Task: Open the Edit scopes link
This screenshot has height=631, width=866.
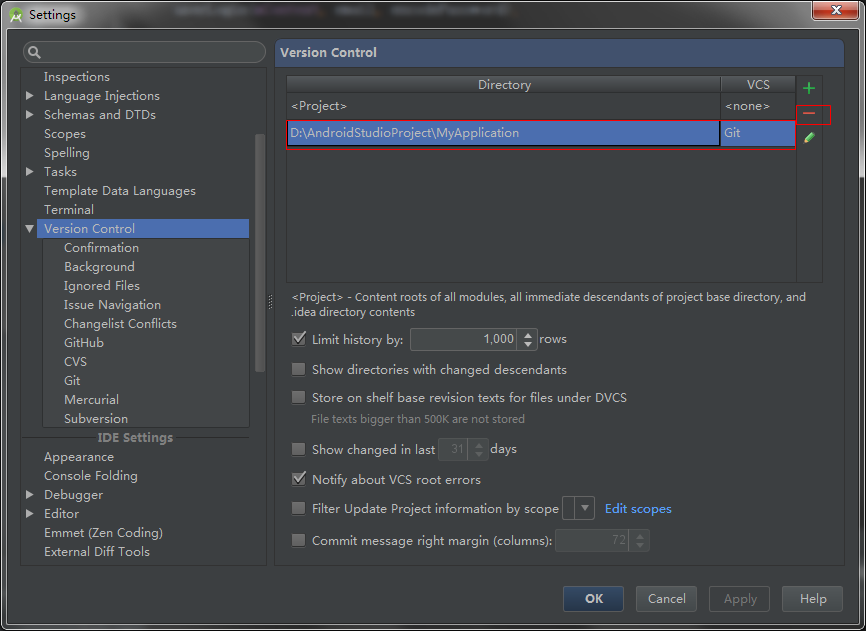Action: coord(638,509)
